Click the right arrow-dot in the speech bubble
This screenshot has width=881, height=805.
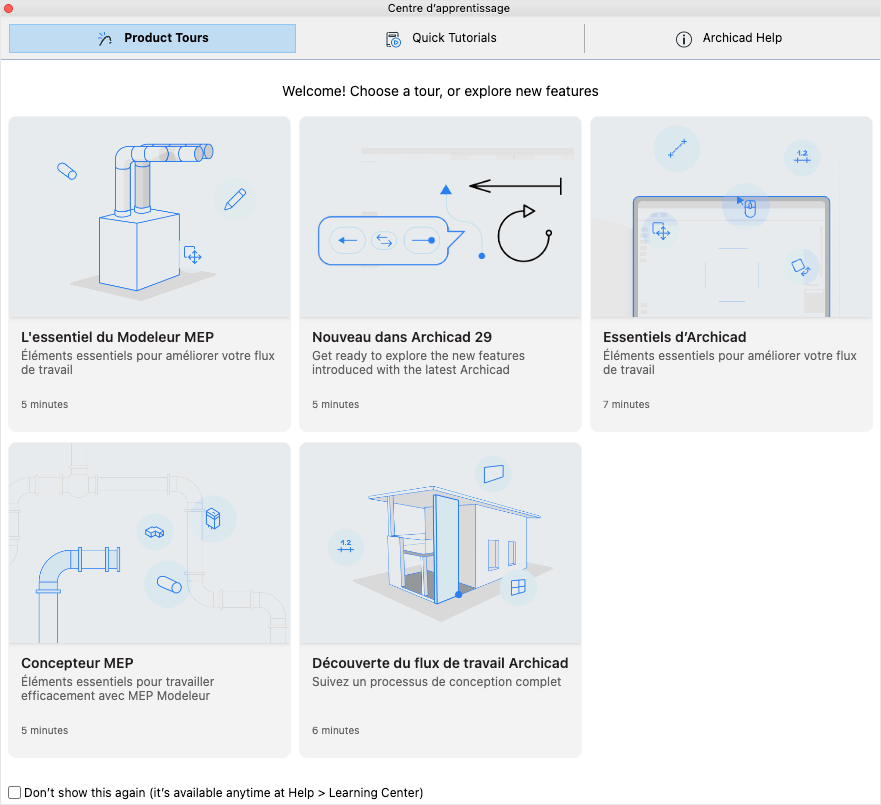tap(423, 240)
